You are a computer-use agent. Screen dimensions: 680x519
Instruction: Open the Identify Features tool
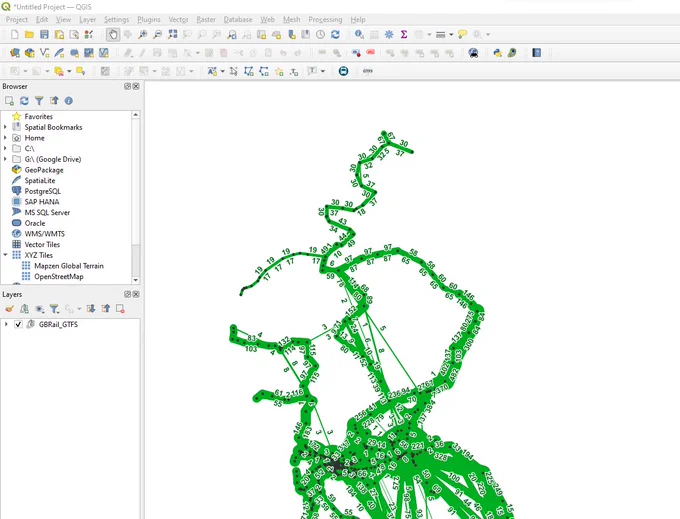359,34
